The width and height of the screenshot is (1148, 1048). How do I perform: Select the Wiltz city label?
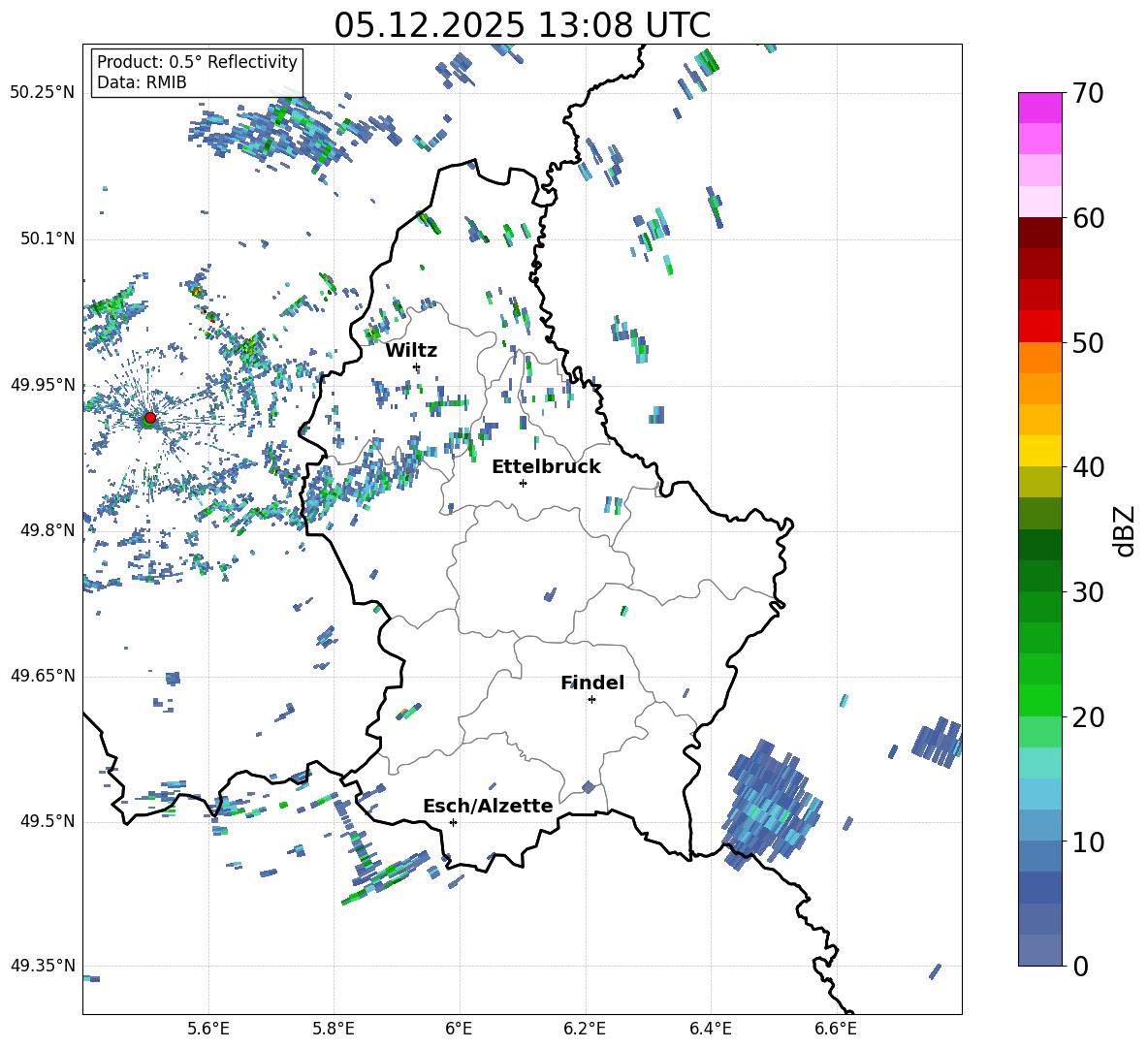411,350
